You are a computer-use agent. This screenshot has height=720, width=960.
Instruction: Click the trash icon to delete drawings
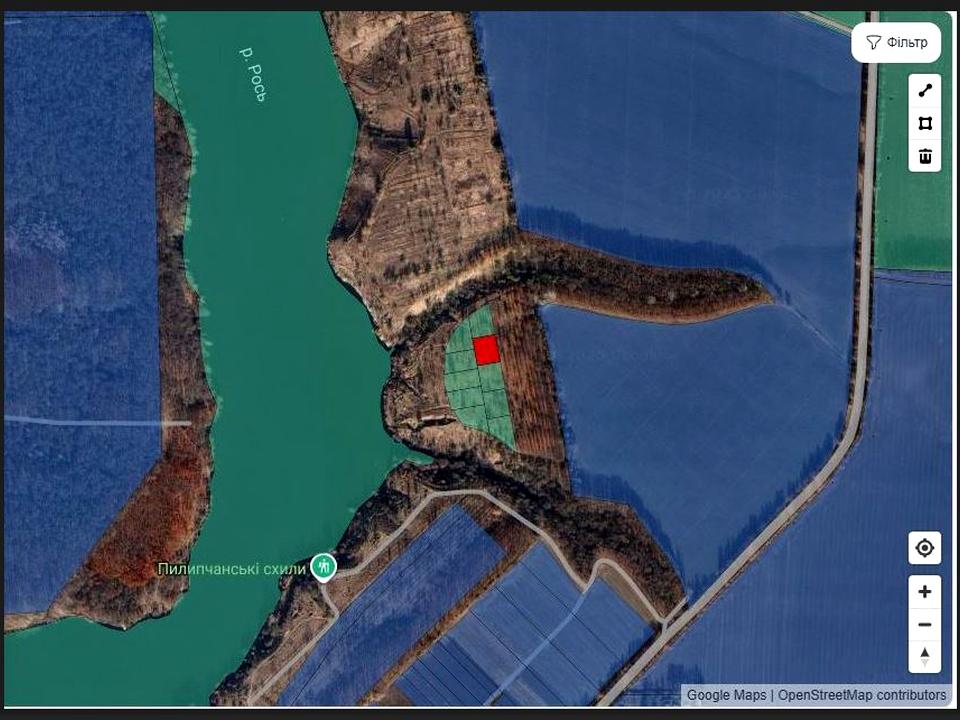(925, 156)
